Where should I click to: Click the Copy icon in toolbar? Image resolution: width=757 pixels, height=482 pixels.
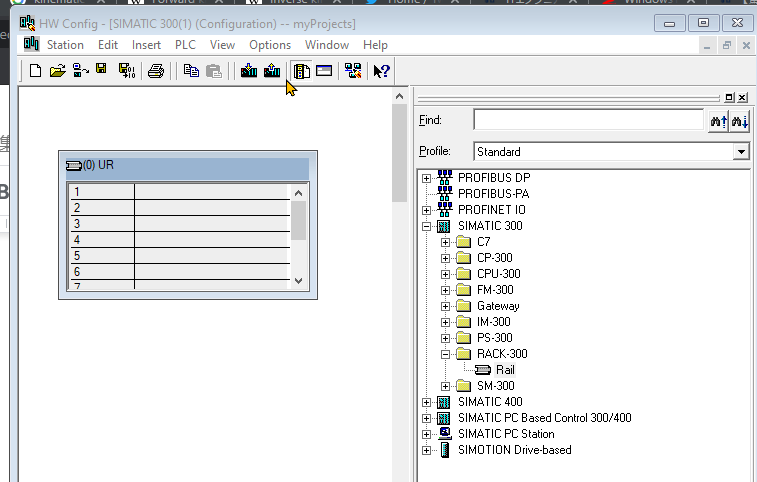(191, 71)
